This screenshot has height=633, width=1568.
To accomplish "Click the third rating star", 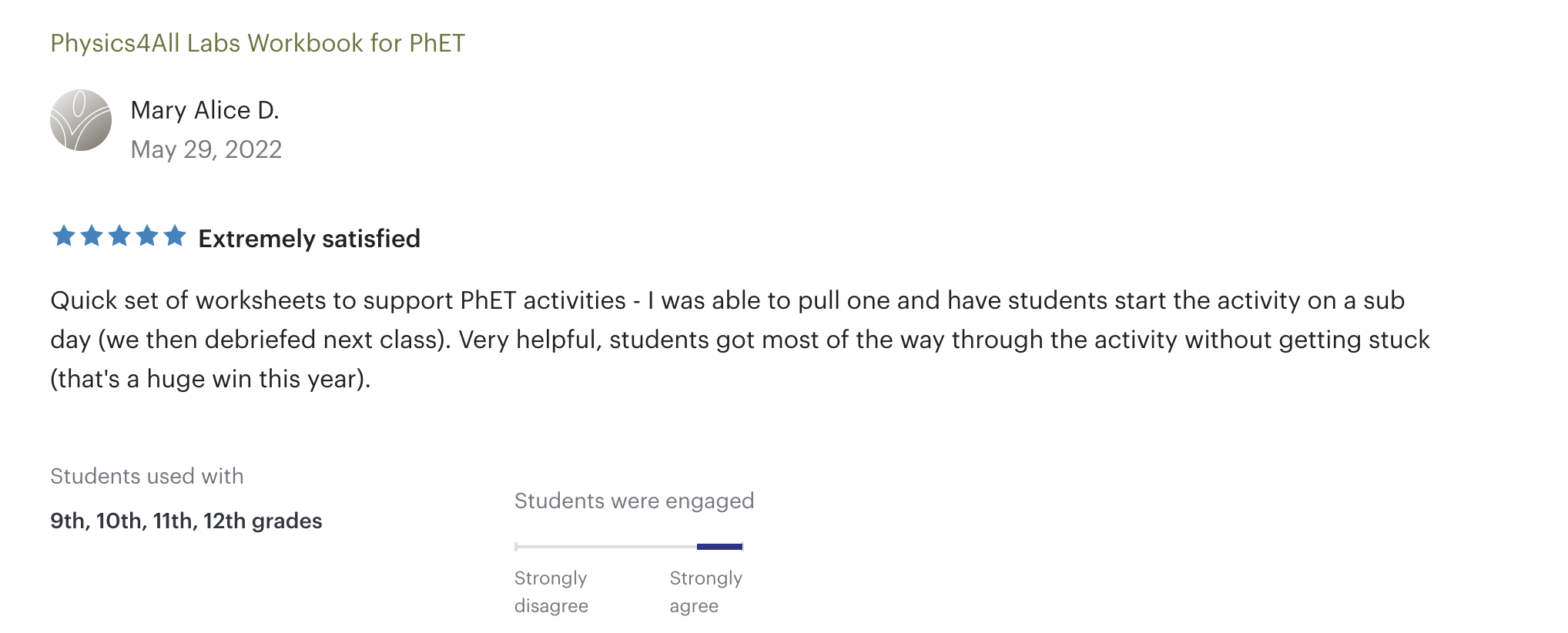I will (119, 236).
